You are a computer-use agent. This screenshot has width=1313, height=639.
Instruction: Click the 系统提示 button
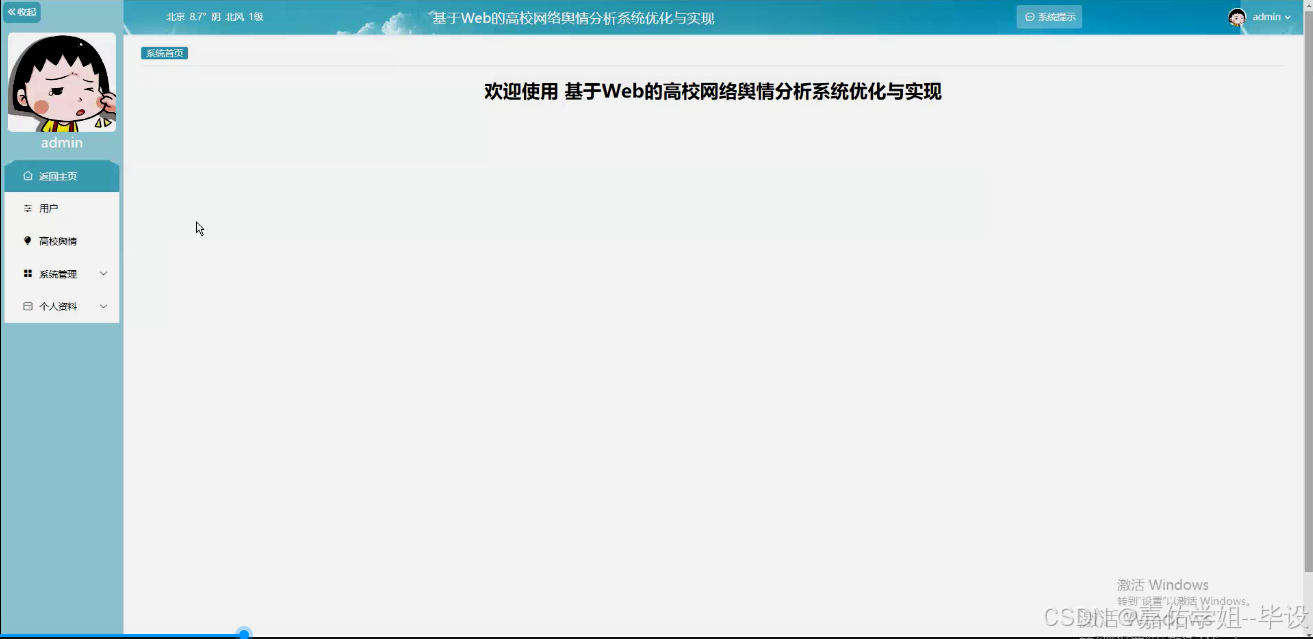click(x=1049, y=16)
